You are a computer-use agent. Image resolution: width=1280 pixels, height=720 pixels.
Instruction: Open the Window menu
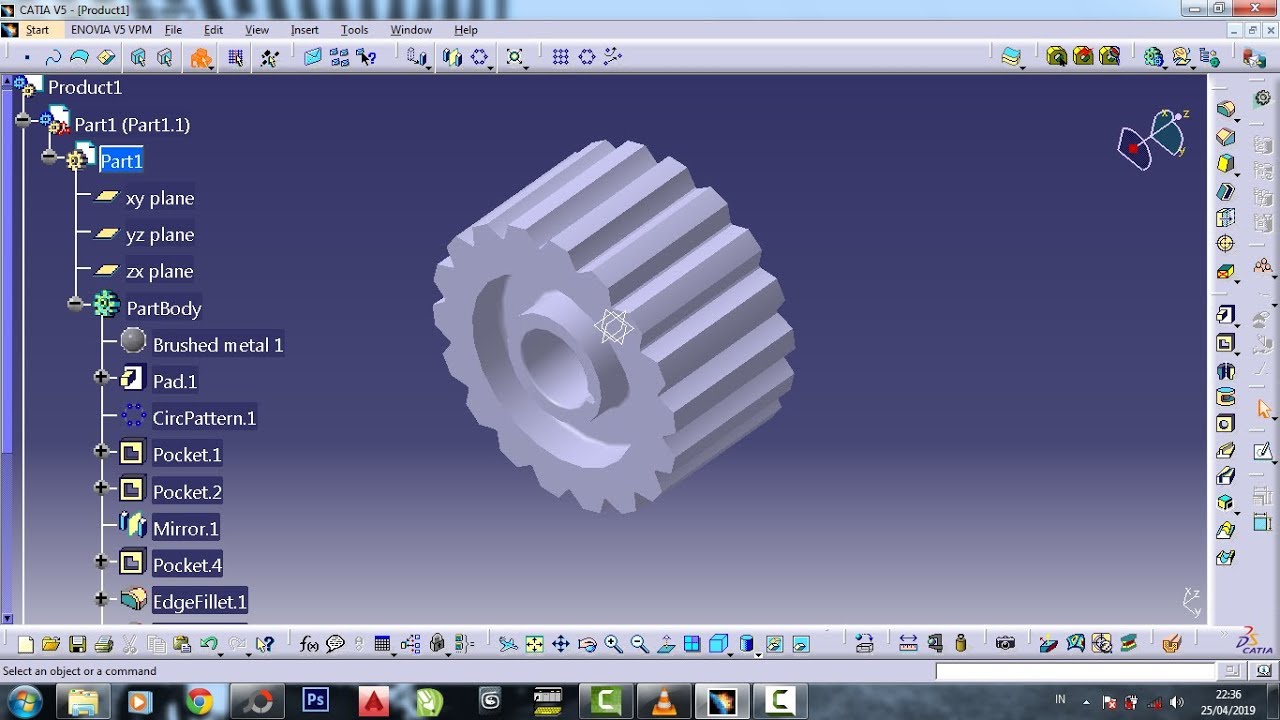tap(411, 30)
